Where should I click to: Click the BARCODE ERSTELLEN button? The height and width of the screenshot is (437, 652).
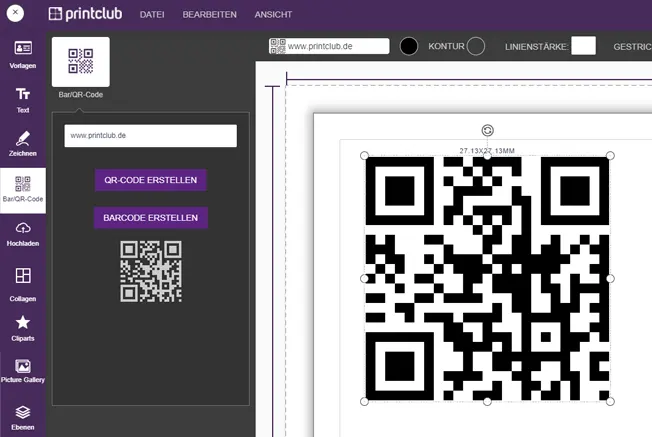pyautogui.click(x=151, y=217)
